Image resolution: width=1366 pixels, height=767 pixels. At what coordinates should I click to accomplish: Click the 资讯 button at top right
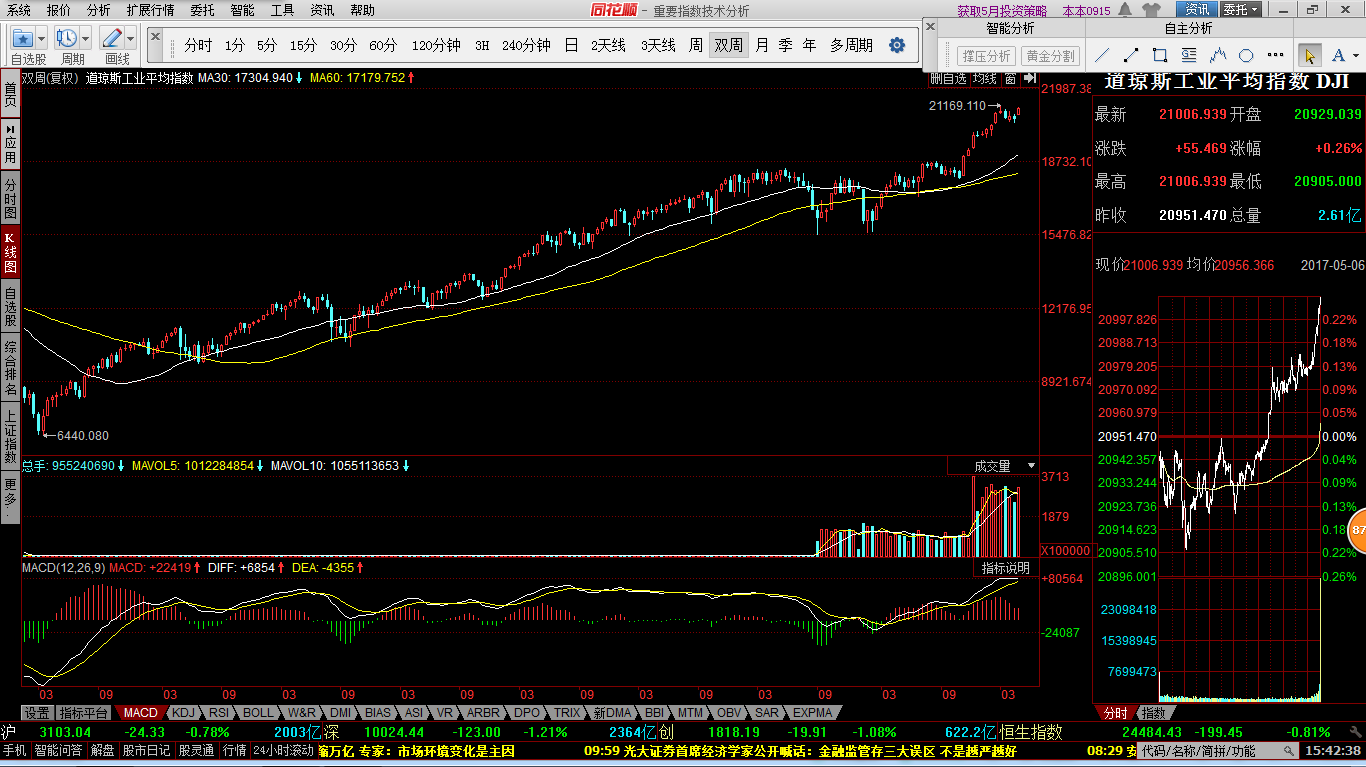click(1197, 10)
